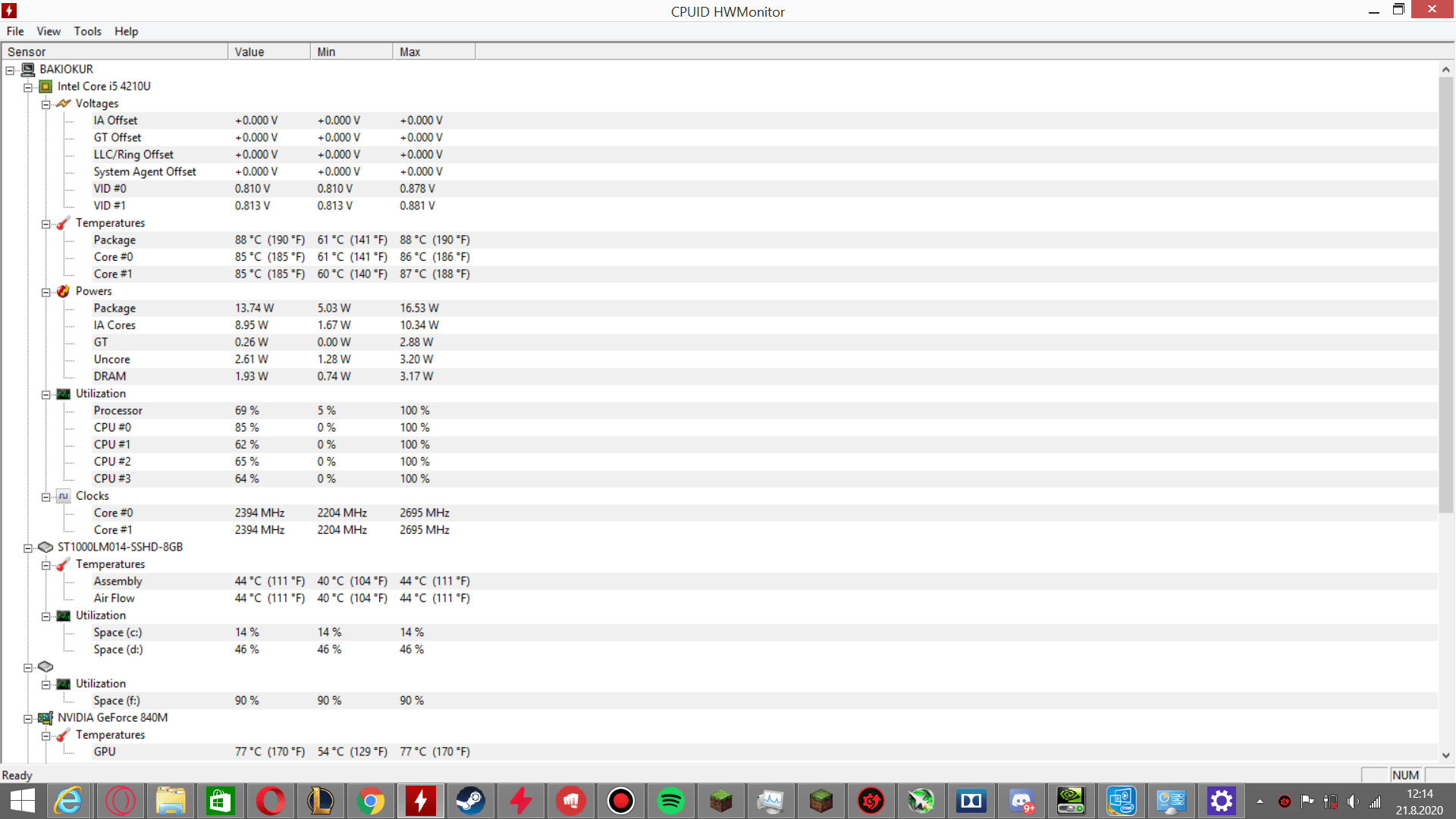This screenshot has height=819, width=1456.
Task: Click the Powers flame icon
Action: pos(64,291)
